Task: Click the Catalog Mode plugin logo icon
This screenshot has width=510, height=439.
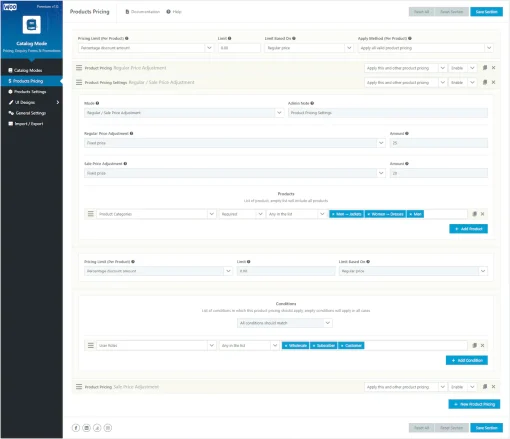Action: pyautogui.click(x=32, y=25)
